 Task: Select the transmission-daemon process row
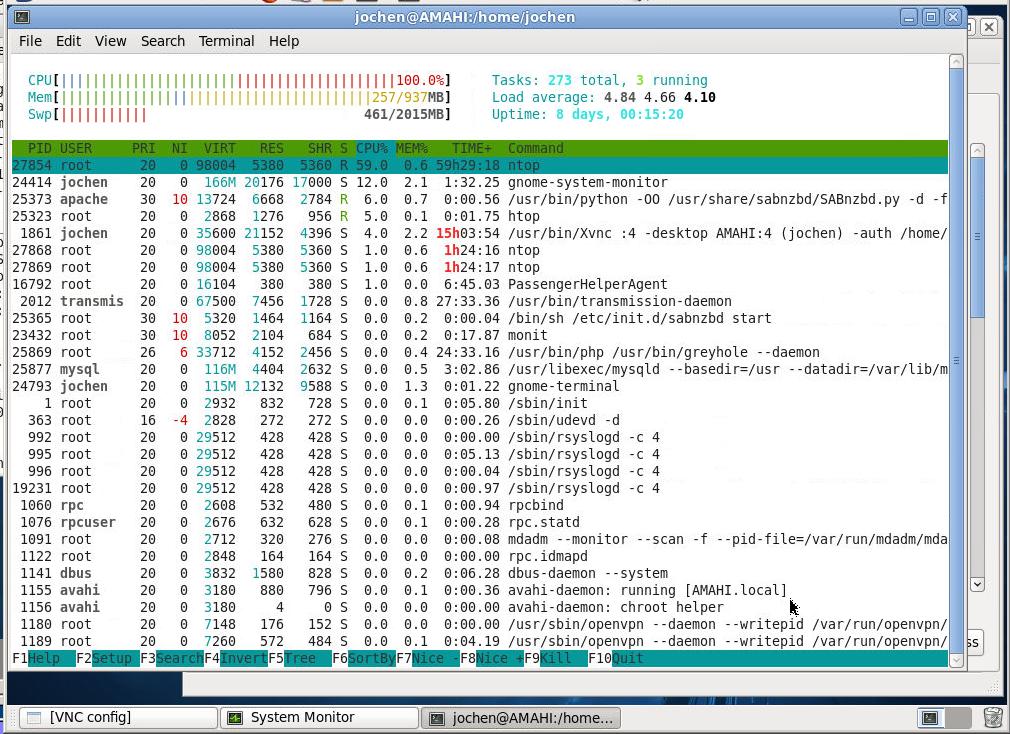click(x=480, y=301)
